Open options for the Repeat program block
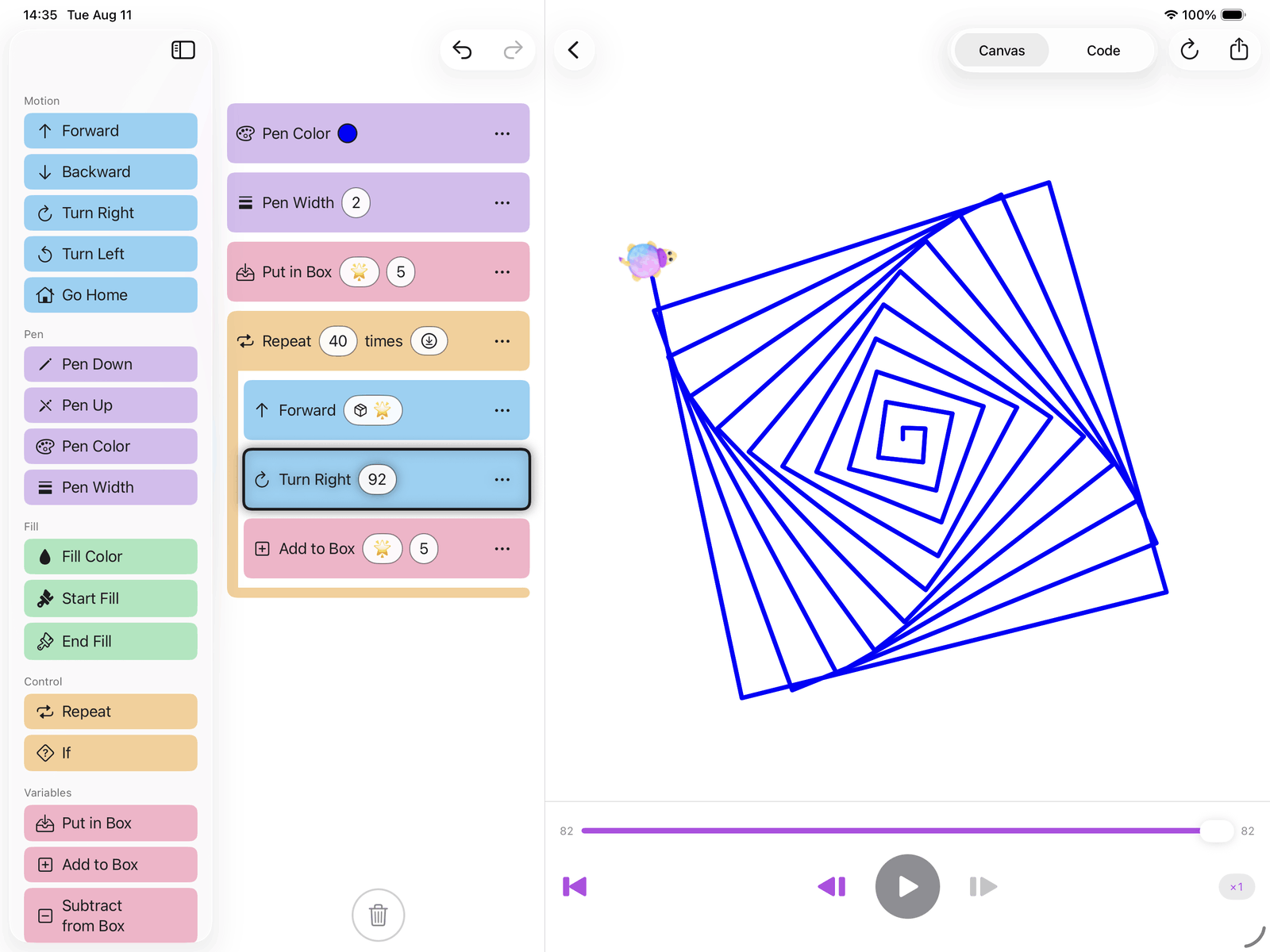Viewport: 1270px width, 952px height. (502, 341)
